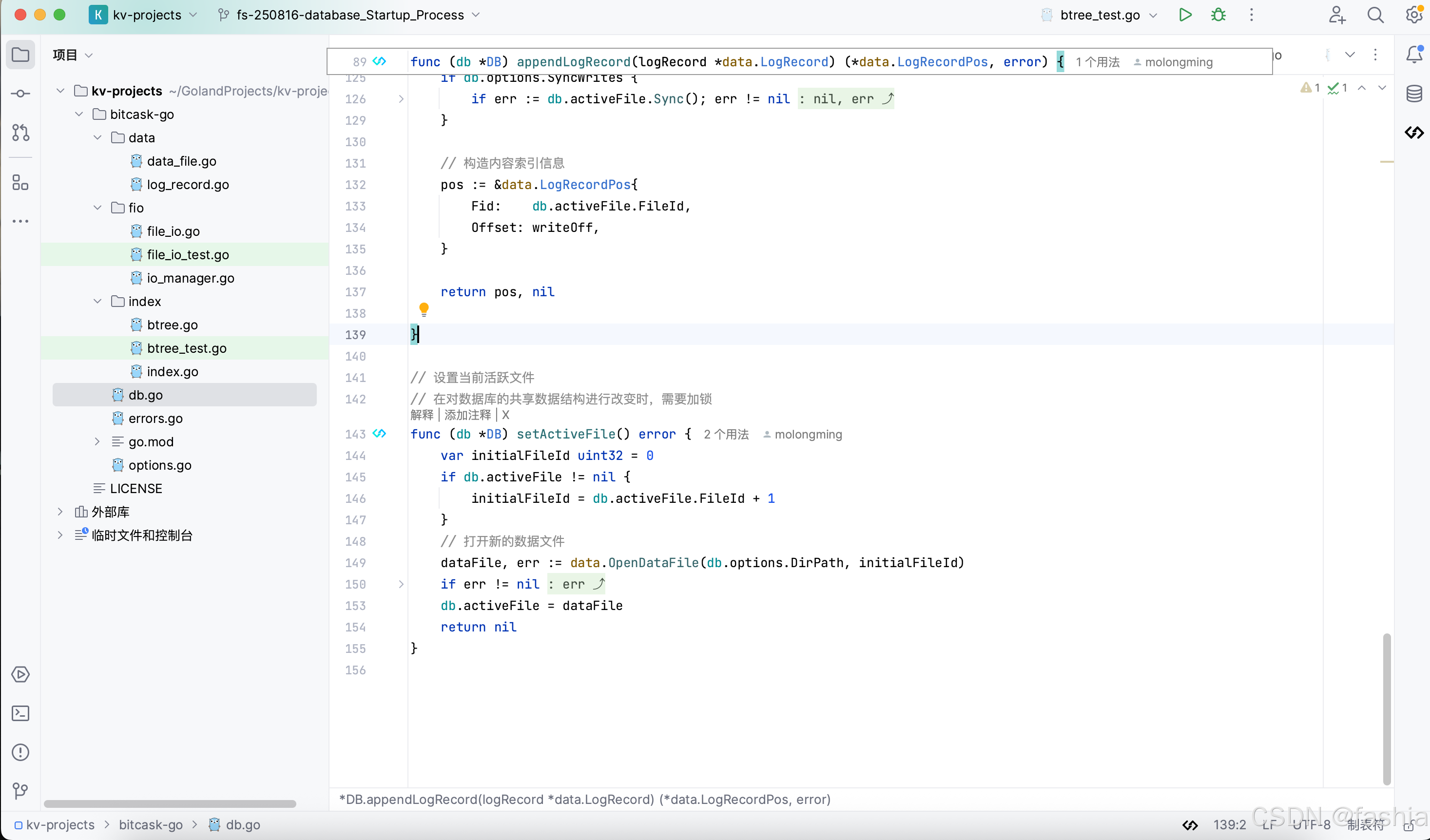Start debugging with the bug icon

coord(1218,15)
